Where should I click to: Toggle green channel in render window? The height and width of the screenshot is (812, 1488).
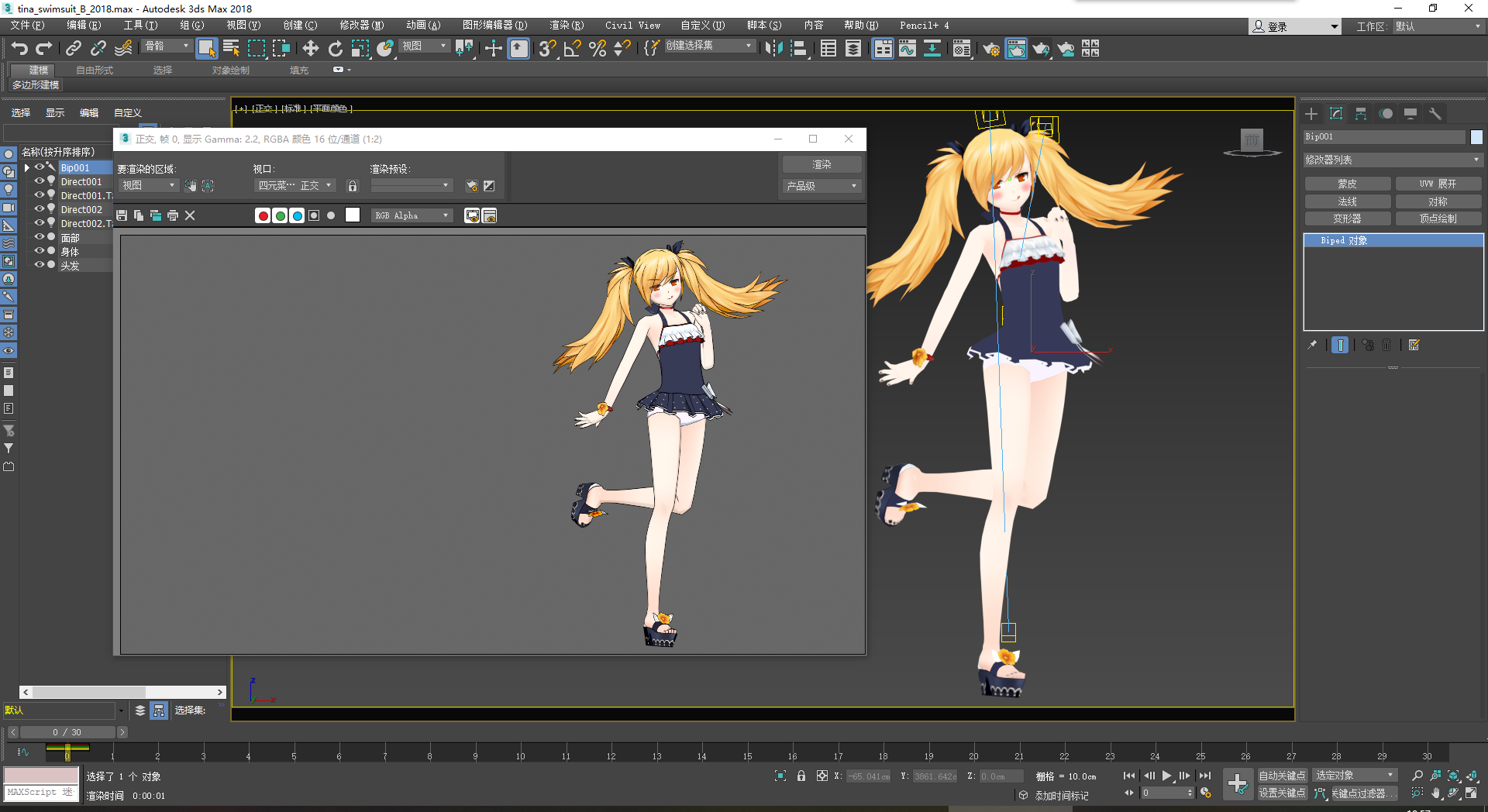[280, 215]
